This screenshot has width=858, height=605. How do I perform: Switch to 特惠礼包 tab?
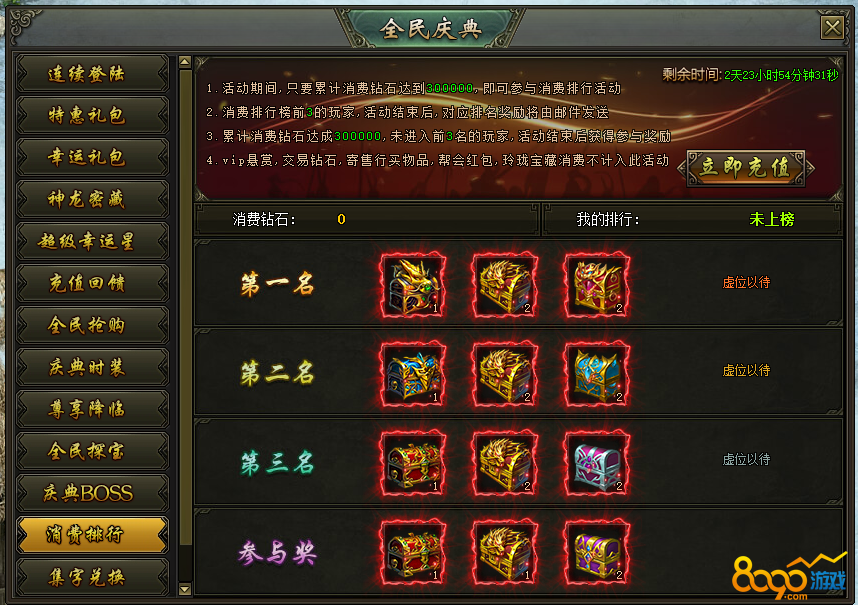point(92,115)
